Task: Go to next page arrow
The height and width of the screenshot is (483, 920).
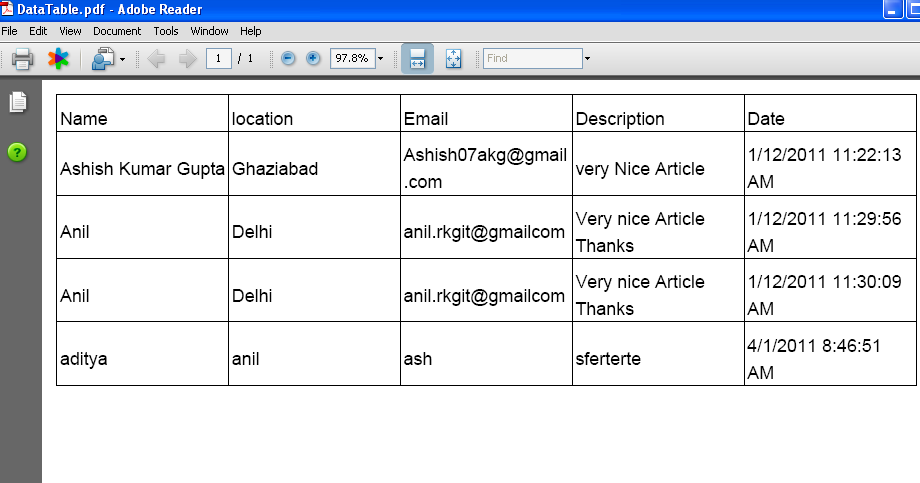Action: pyautogui.click(x=187, y=59)
